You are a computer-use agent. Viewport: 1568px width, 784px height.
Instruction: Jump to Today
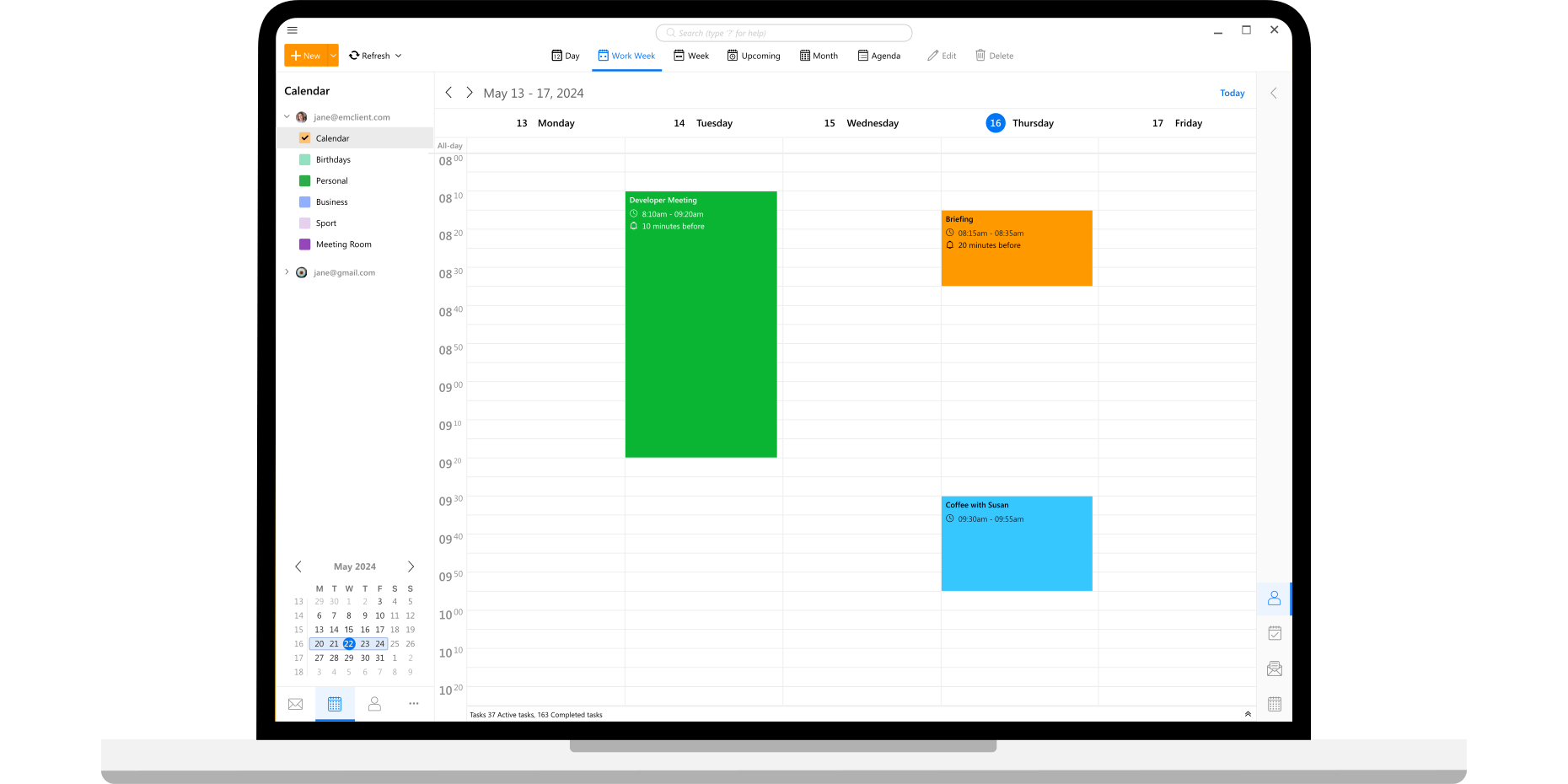pyautogui.click(x=1232, y=94)
